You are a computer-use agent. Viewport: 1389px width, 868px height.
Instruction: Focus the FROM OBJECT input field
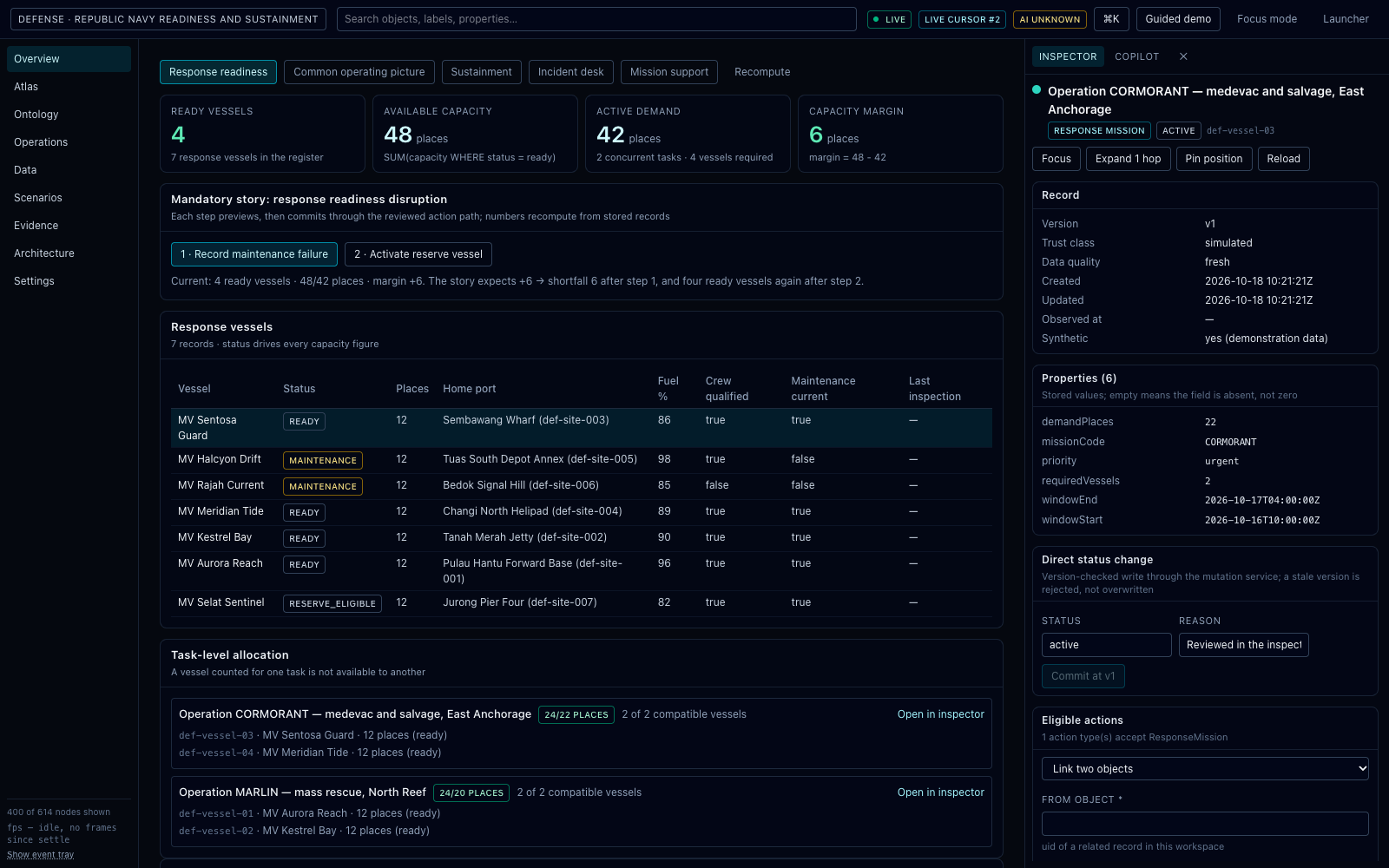tap(1205, 824)
